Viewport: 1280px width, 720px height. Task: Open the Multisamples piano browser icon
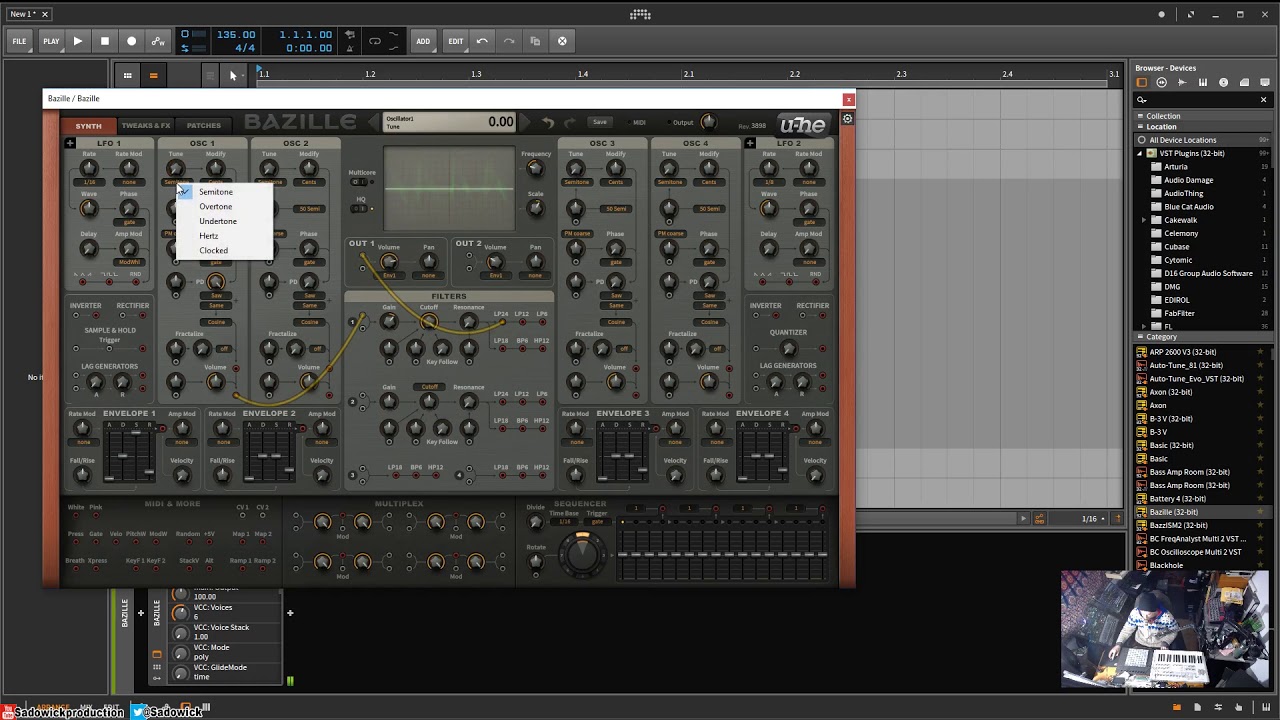(x=1203, y=83)
